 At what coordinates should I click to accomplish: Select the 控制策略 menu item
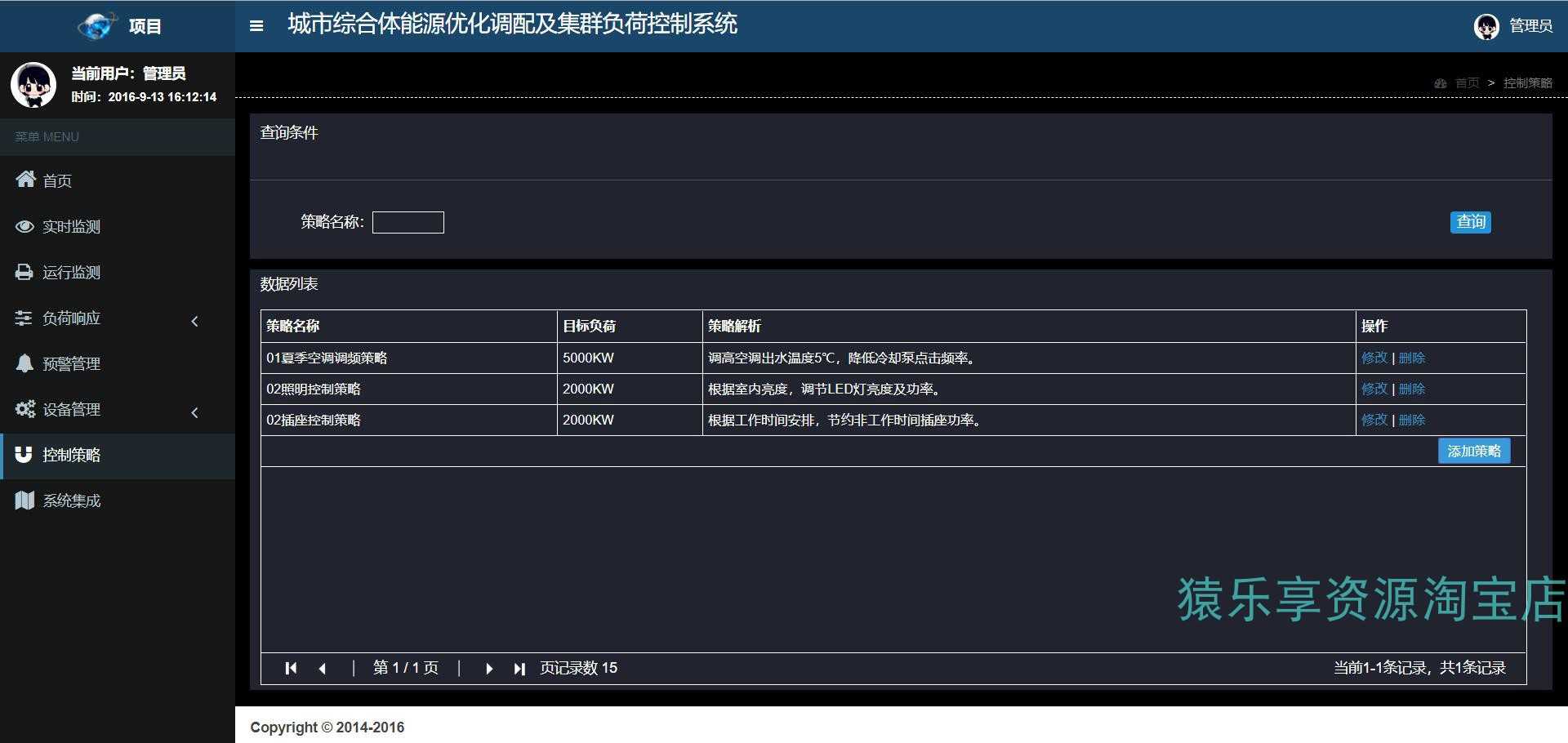click(x=118, y=456)
